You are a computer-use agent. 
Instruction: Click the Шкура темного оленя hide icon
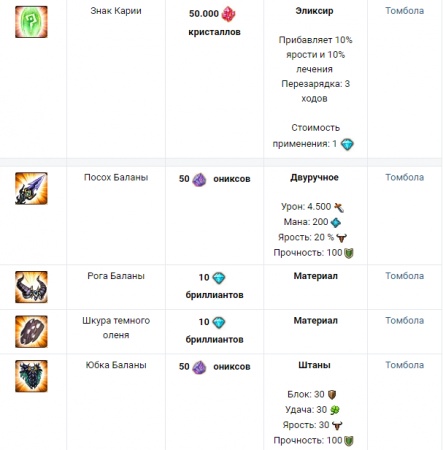[31, 332]
